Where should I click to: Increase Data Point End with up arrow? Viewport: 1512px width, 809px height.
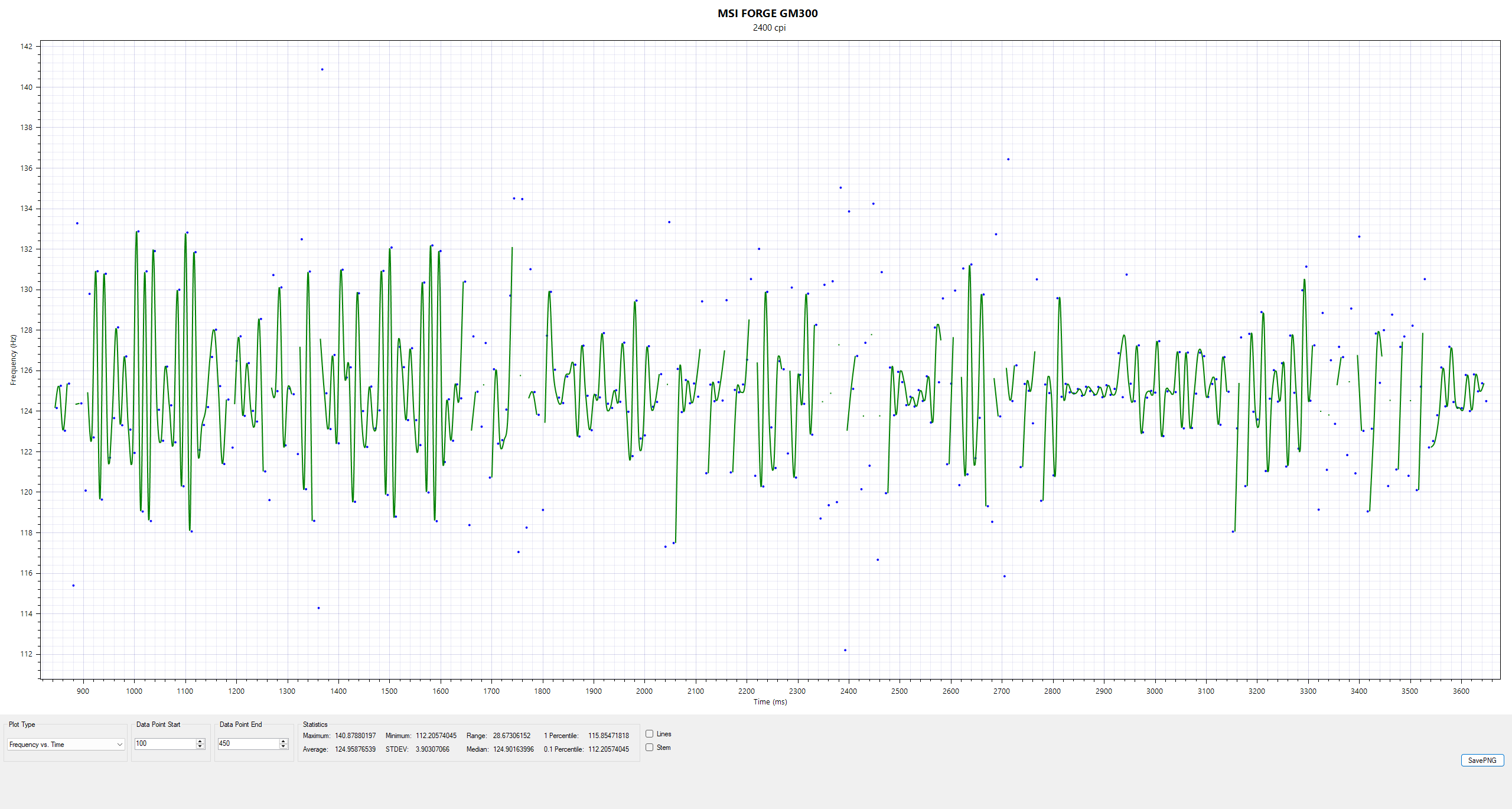283,741
